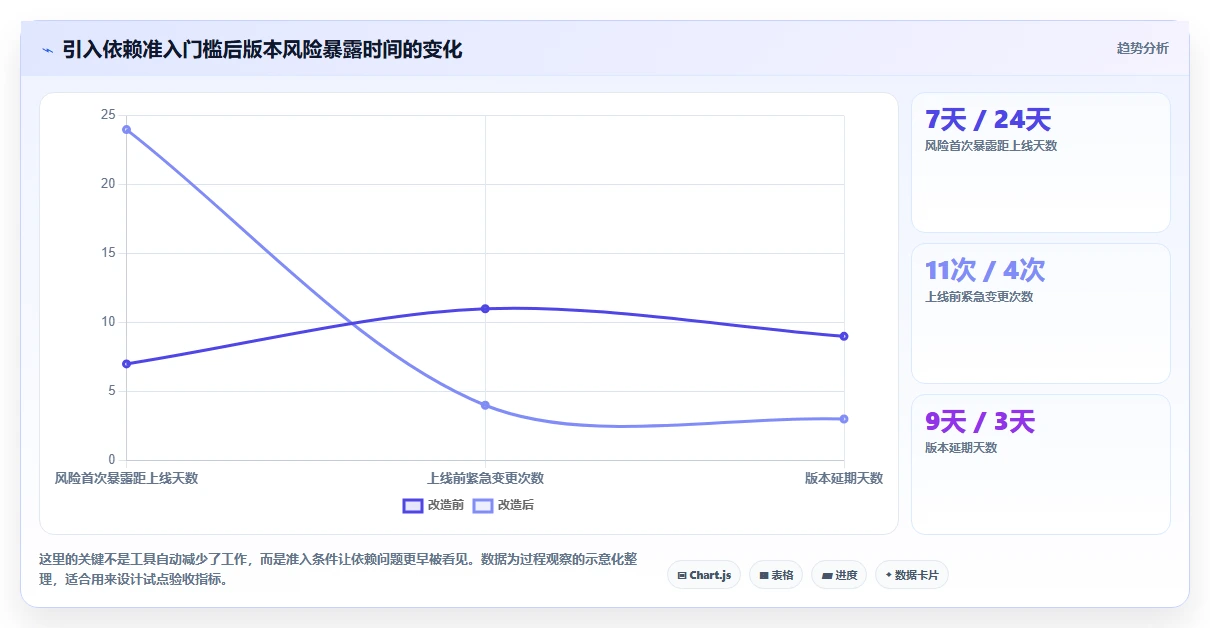Click the card caption 版本延期天数
Screen dimensions: 1210x628
coord(961,448)
